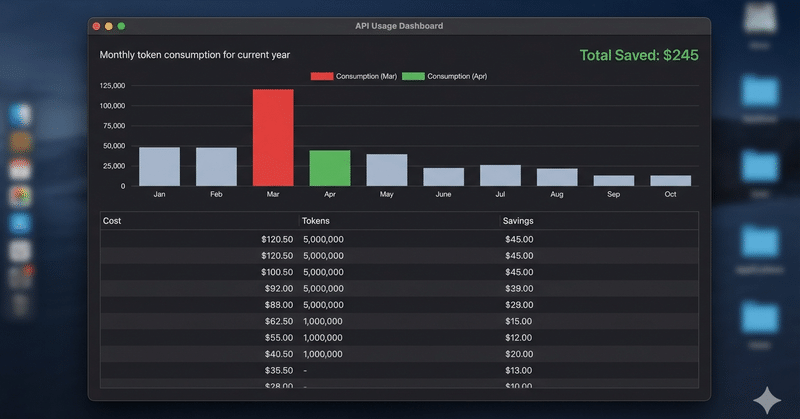Image resolution: width=800 pixels, height=419 pixels.
Task: Click the green maximize window button
Action: point(121,26)
